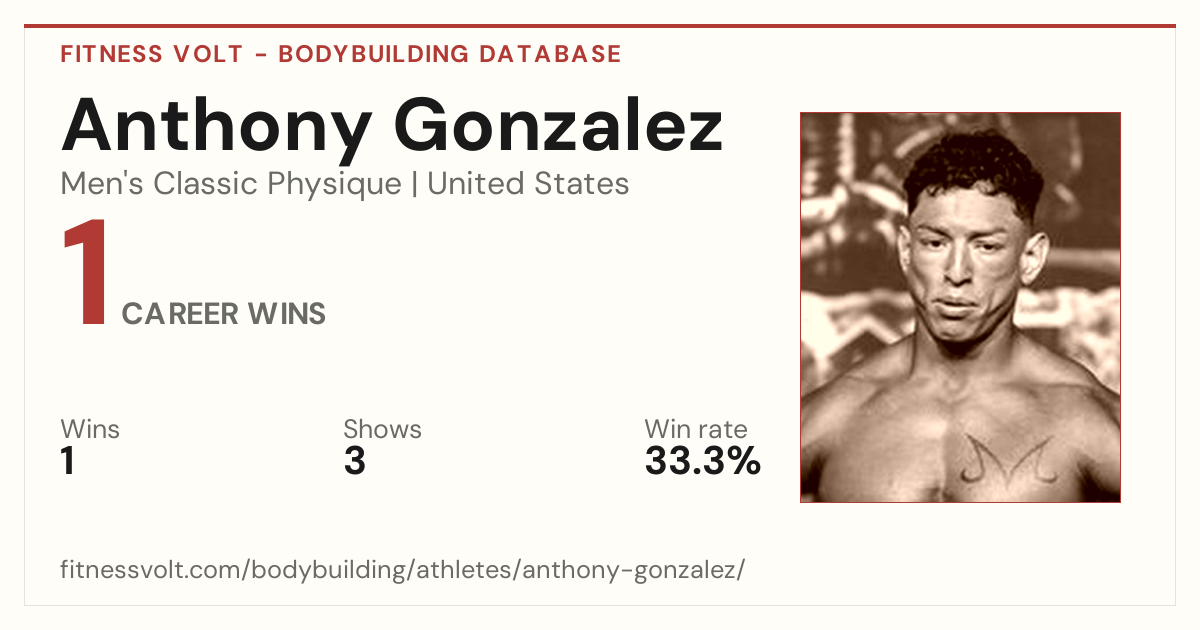The width and height of the screenshot is (1200, 630).
Task: Select the CAREER WINS label
Action: click(x=224, y=314)
